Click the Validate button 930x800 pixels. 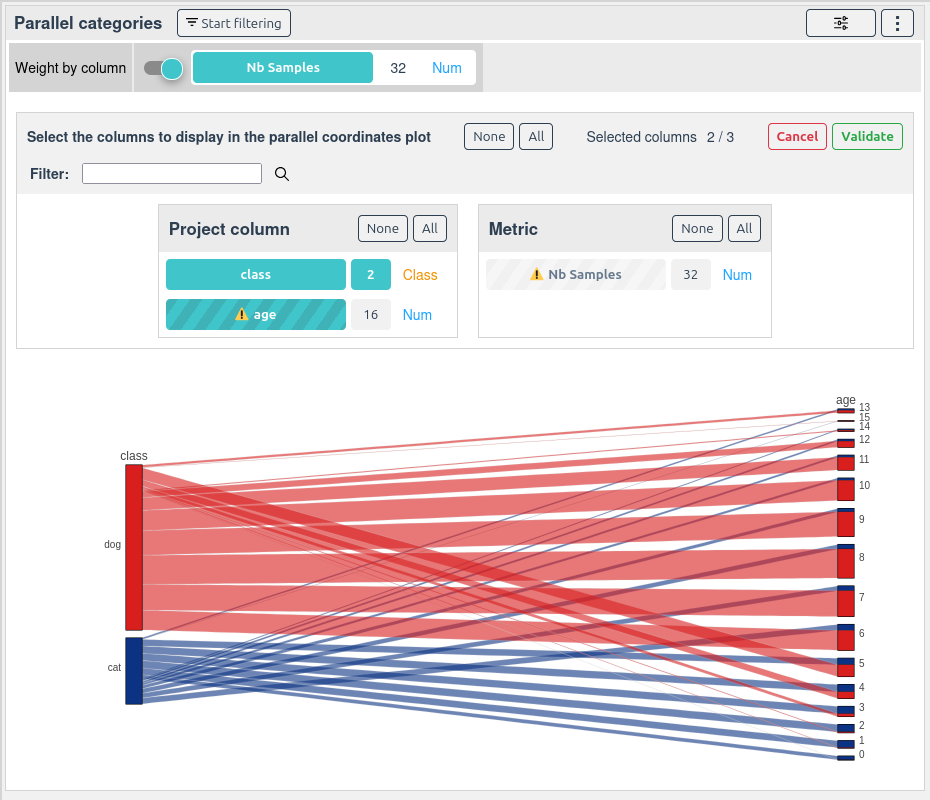tap(867, 136)
